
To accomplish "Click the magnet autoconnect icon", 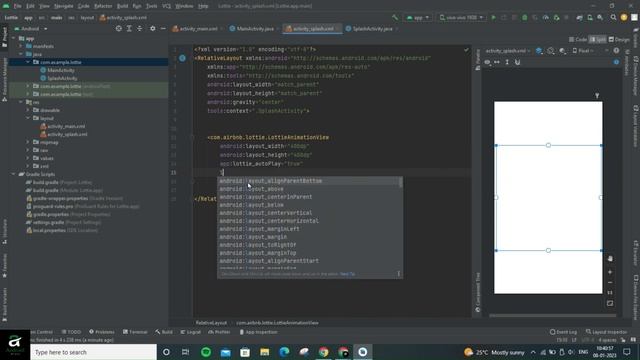I will 518,62.
